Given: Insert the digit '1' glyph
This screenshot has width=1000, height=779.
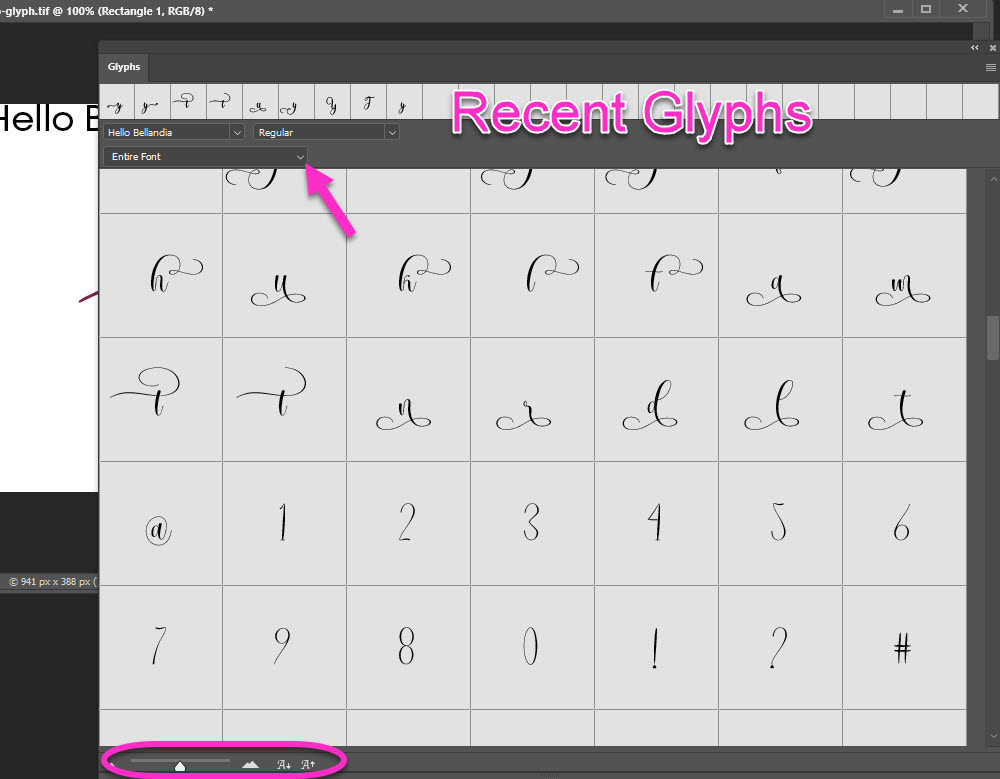Looking at the screenshot, I should coord(284,523).
